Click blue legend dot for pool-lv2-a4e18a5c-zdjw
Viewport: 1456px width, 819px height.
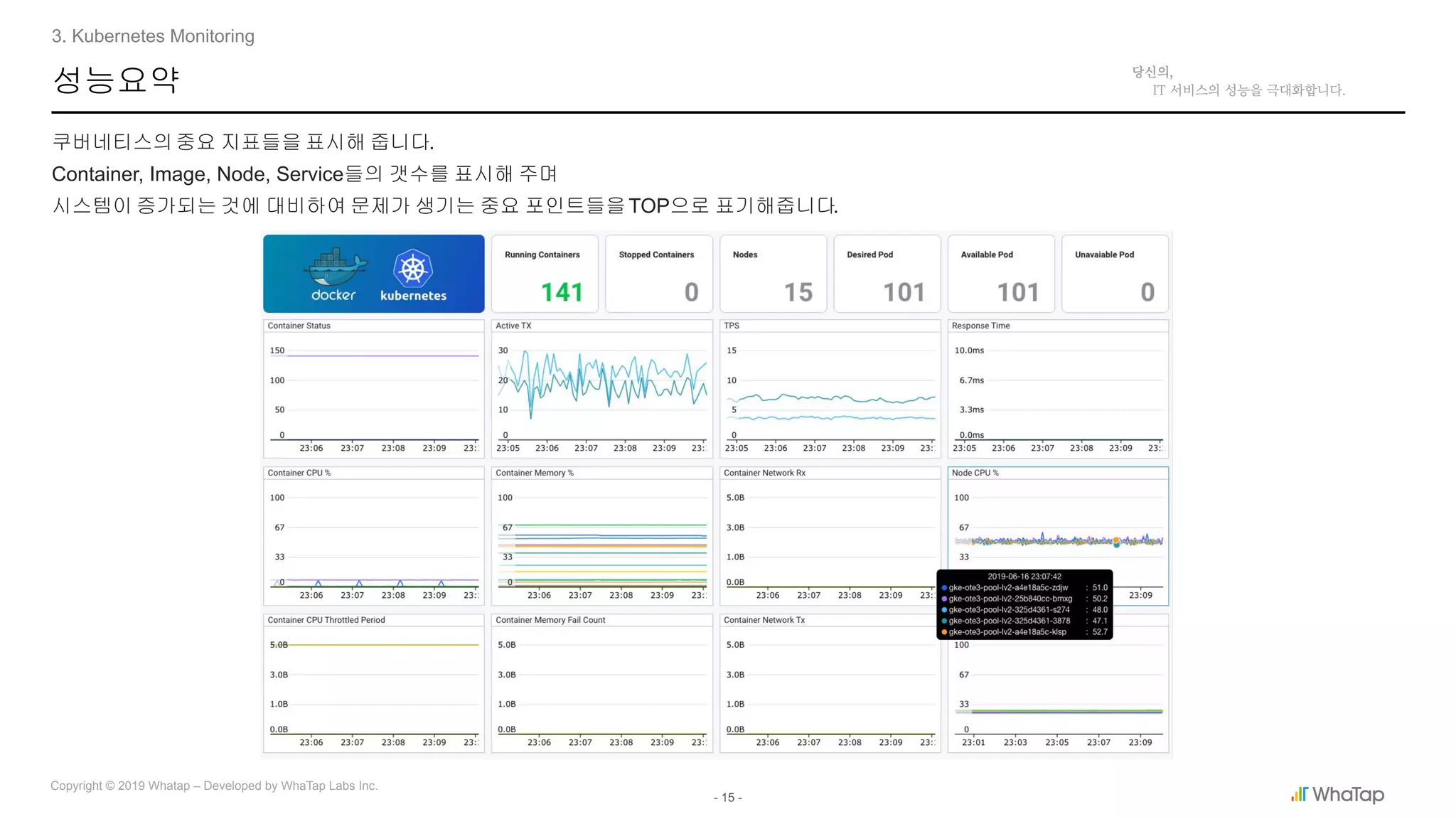(x=944, y=588)
